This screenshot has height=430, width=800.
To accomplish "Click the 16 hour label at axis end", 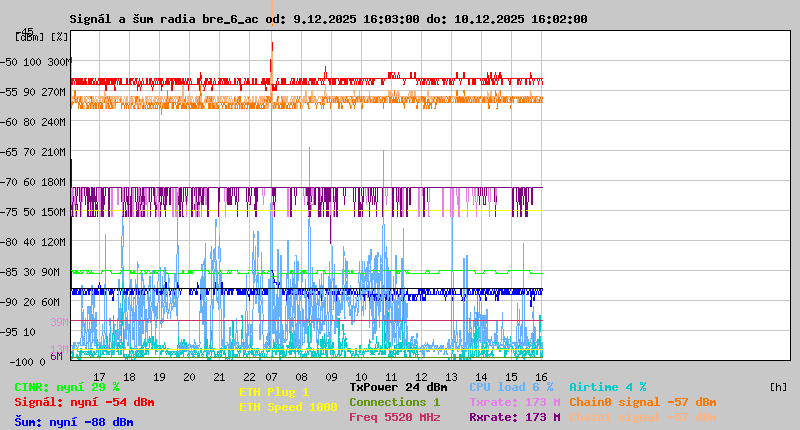I will point(542,377).
